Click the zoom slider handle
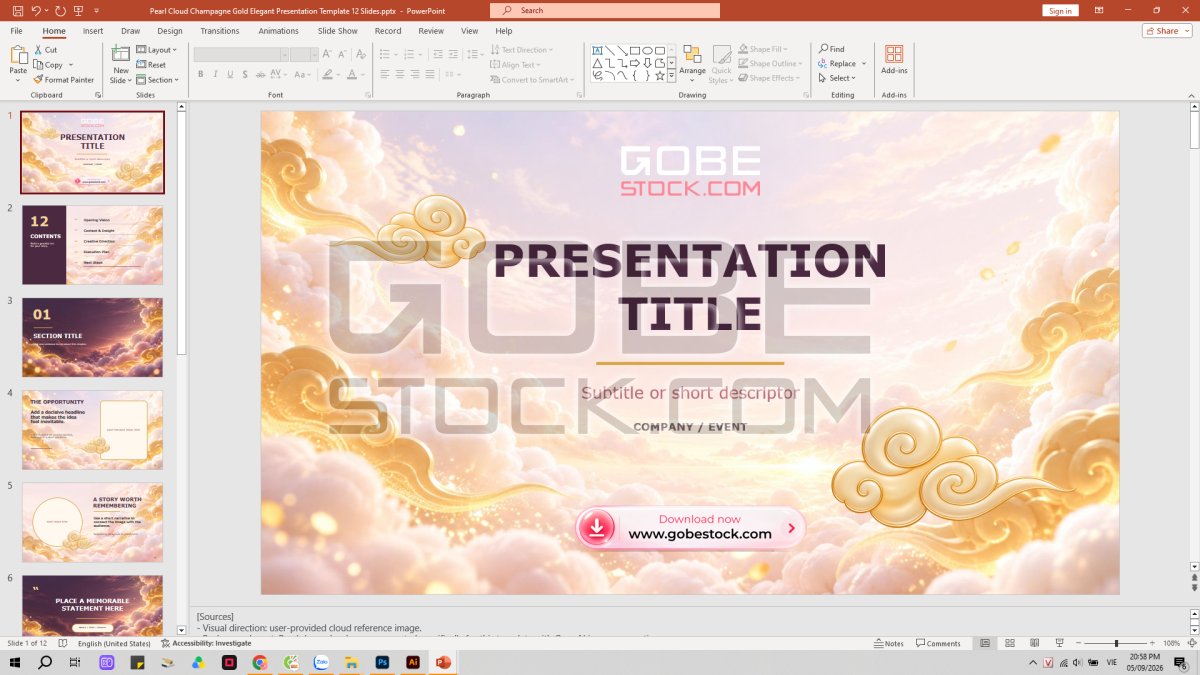 pos(1116,643)
